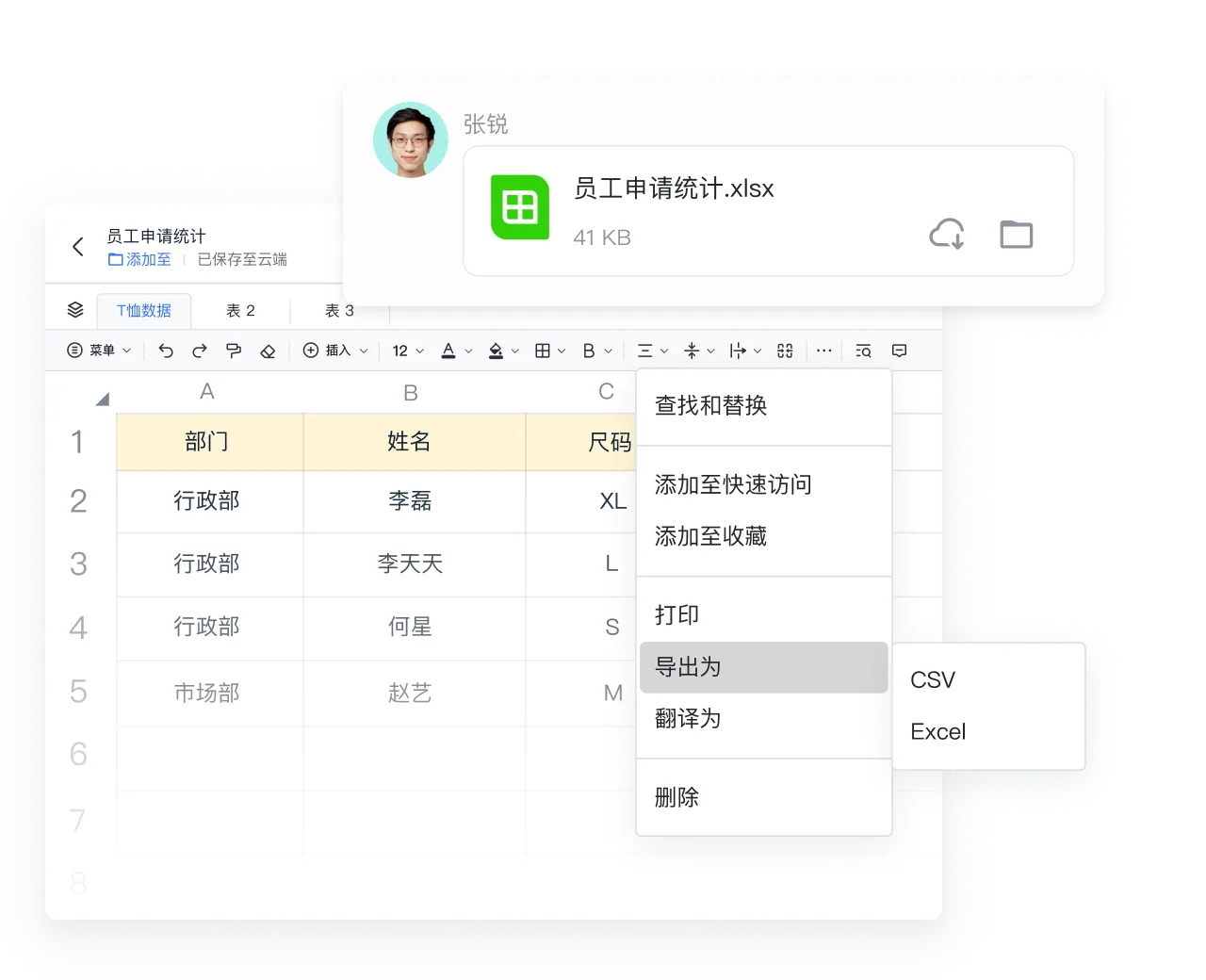This screenshot has width=1206, height=980.
Task: Select the format painter tool
Action: coord(234,351)
